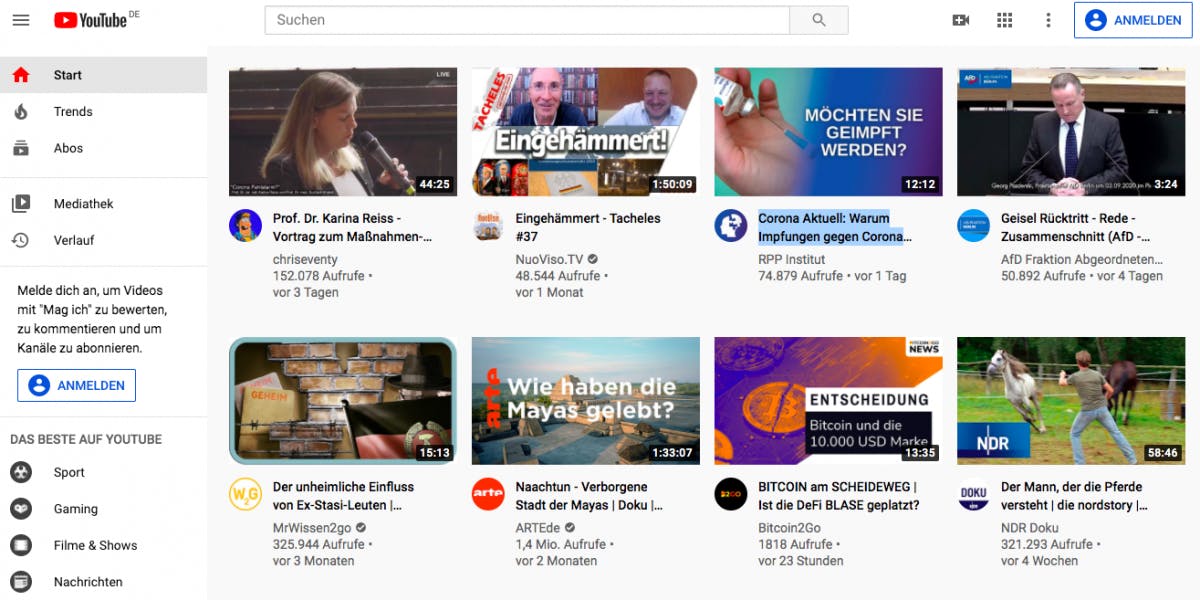Viewport: 1200px width, 600px height.
Task: Open the YouTube apps grid icon
Action: point(1005,20)
